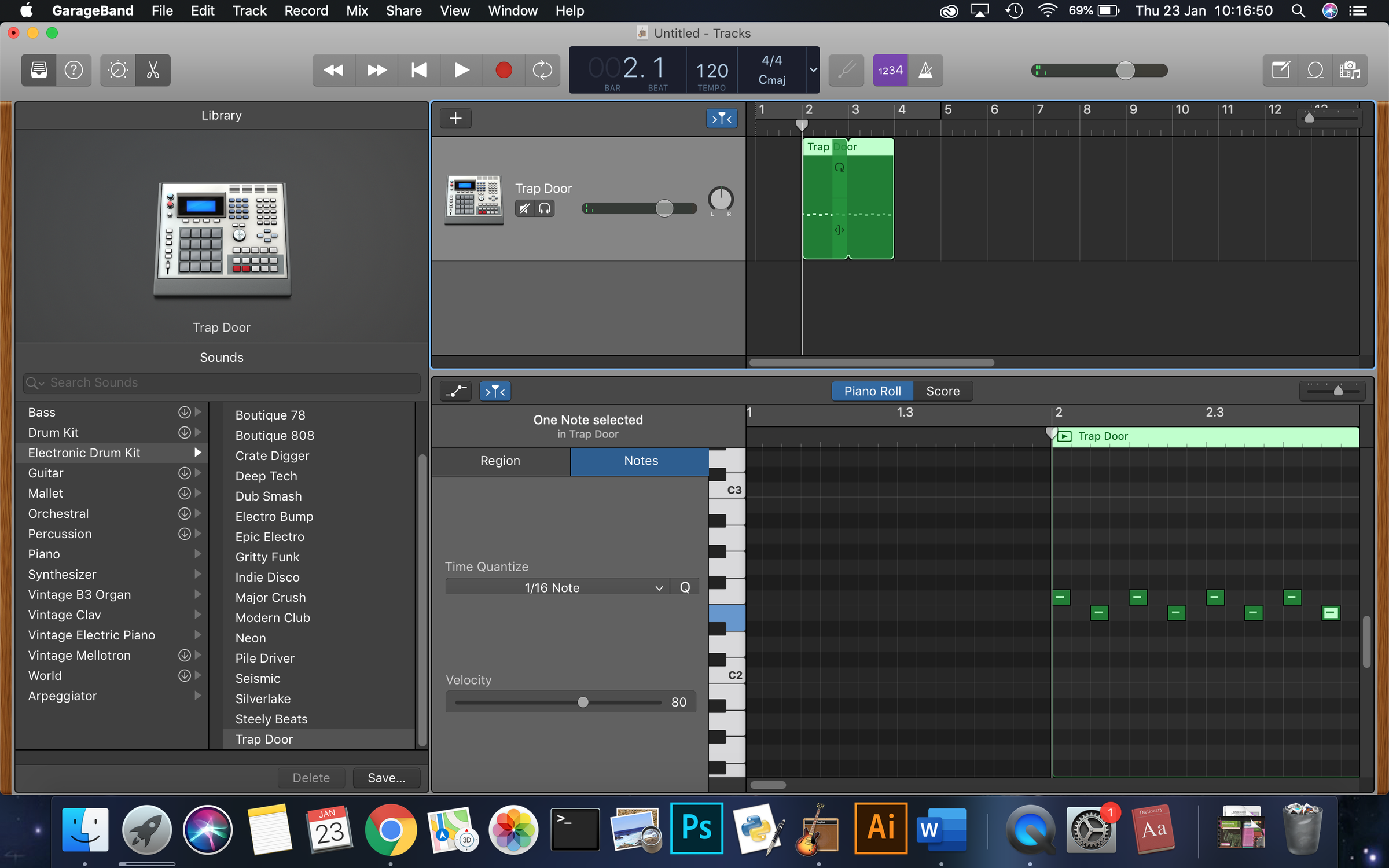Save the current patch
Viewport: 1389px width, 868px height.
coord(386,778)
